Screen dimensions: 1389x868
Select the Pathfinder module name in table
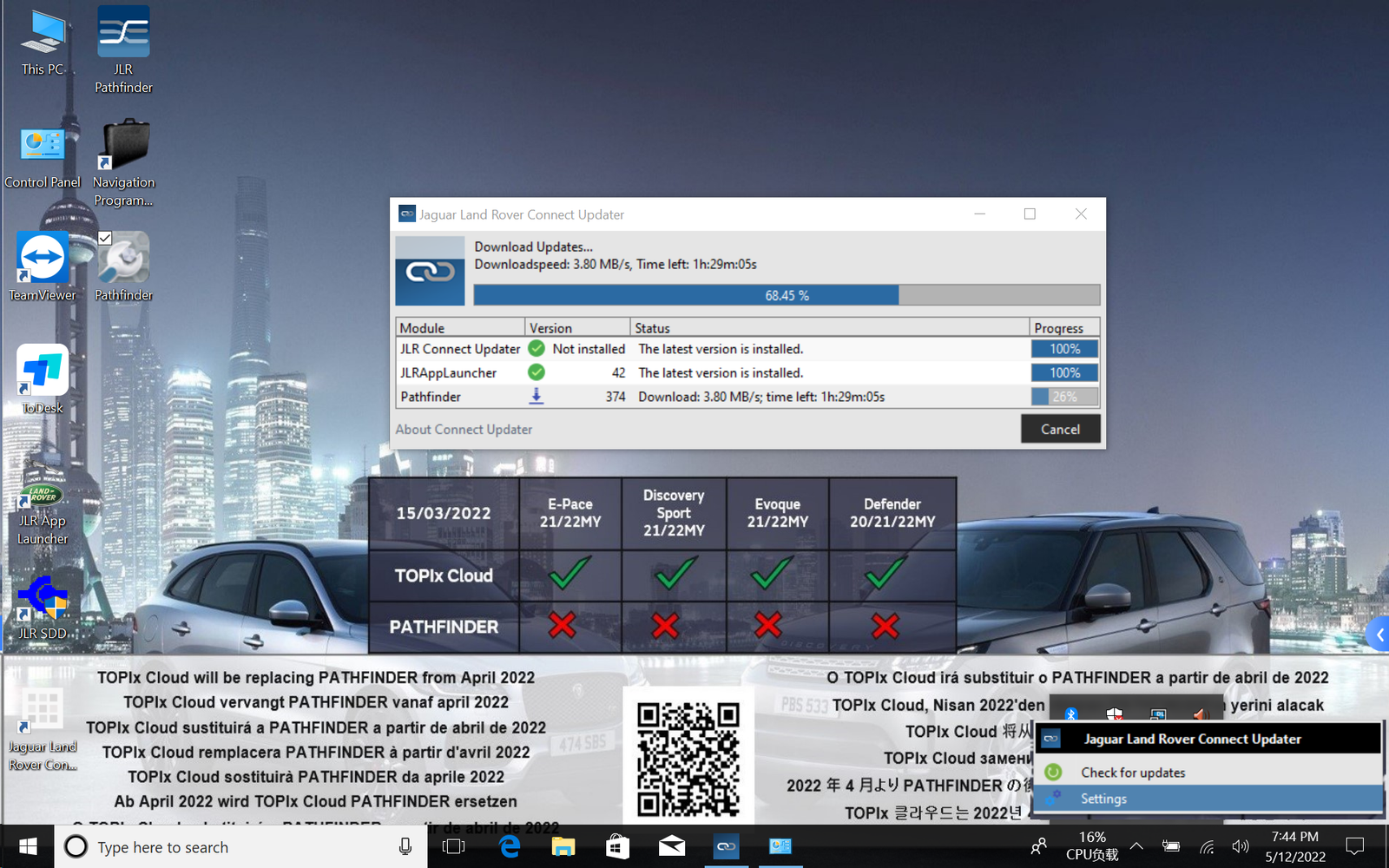[431, 397]
